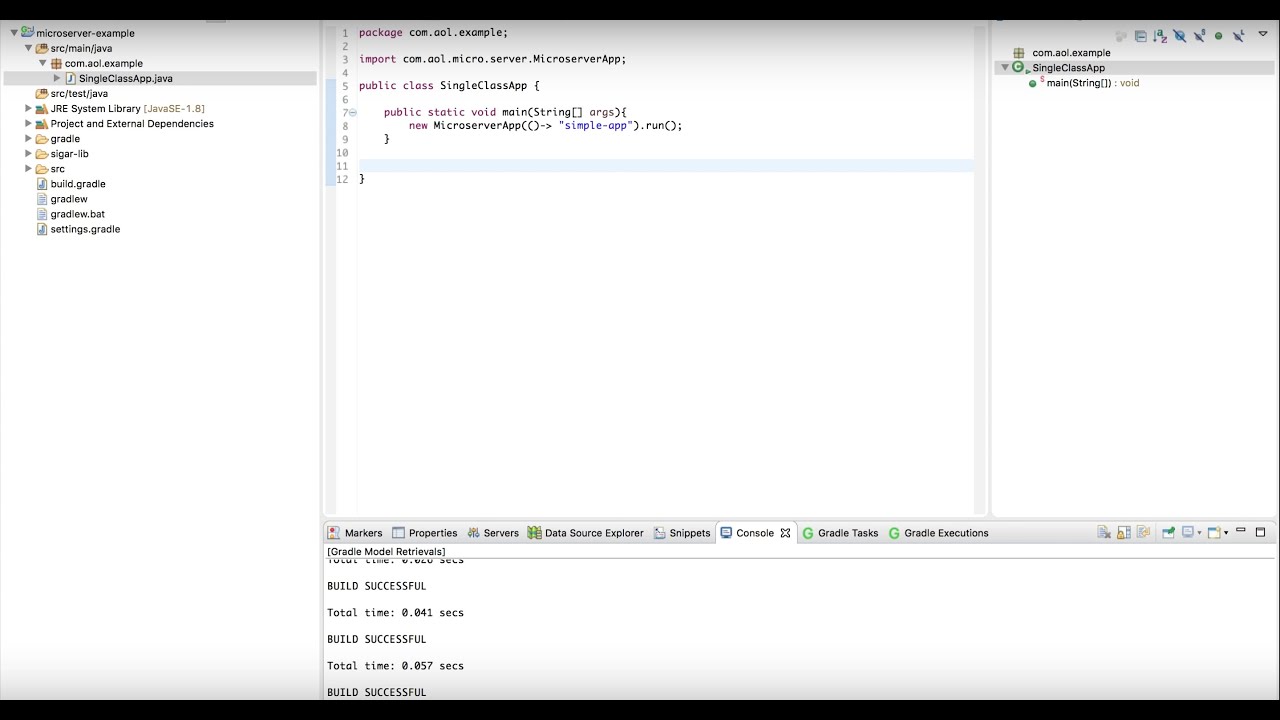Click the SingleClassApp.java file icon
The width and height of the screenshot is (1280, 720).
point(71,78)
